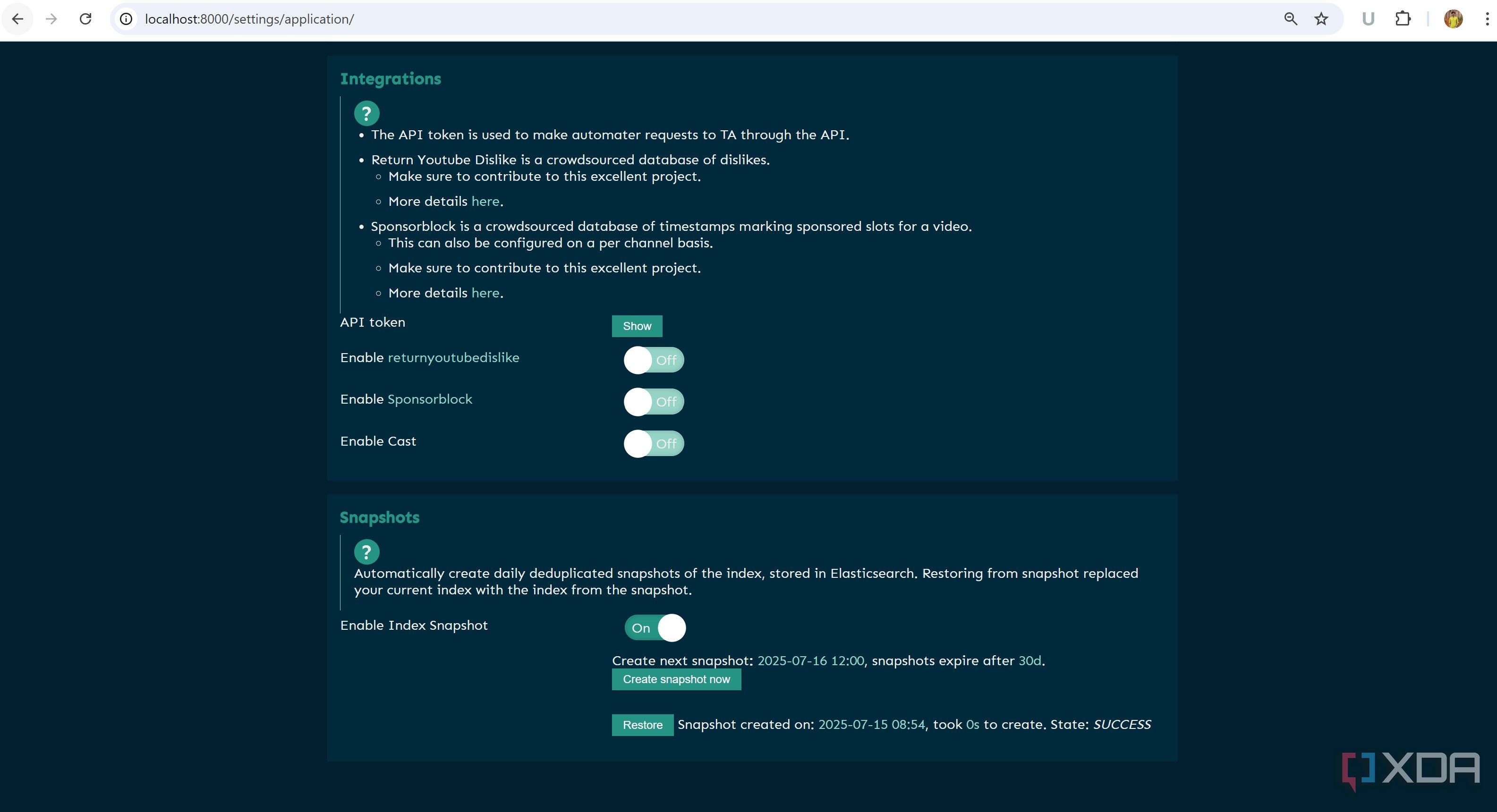Click the Integrations help question mark icon
The image size is (1497, 812).
[367, 113]
